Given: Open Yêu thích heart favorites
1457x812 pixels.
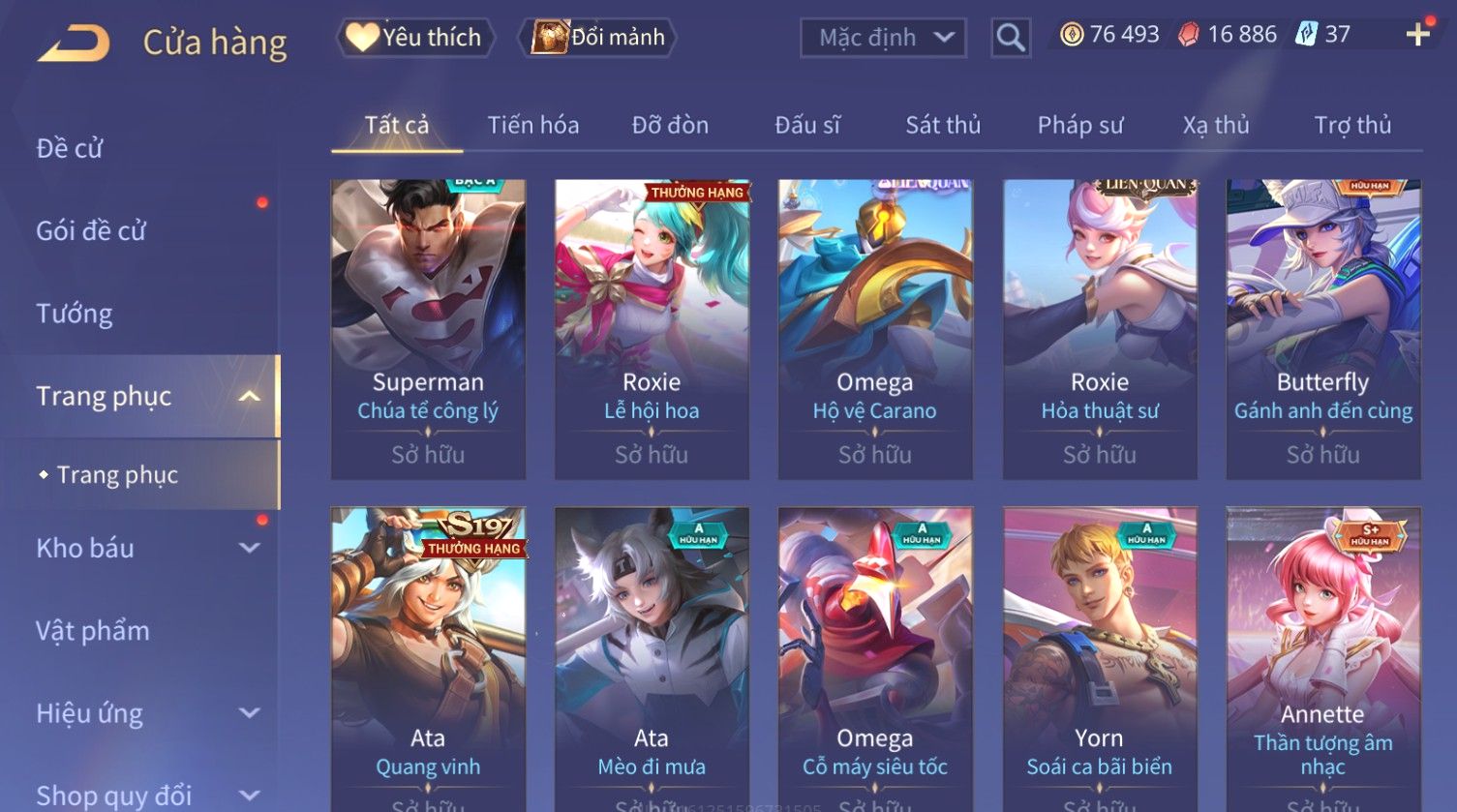Looking at the screenshot, I should tap(415, 37).
